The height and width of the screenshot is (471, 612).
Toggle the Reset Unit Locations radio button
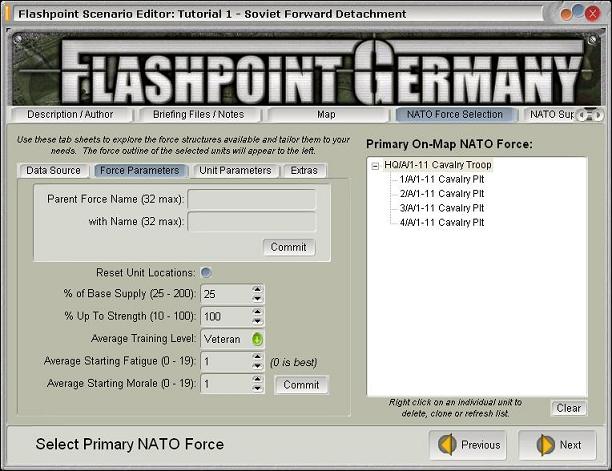pos(206,272)
